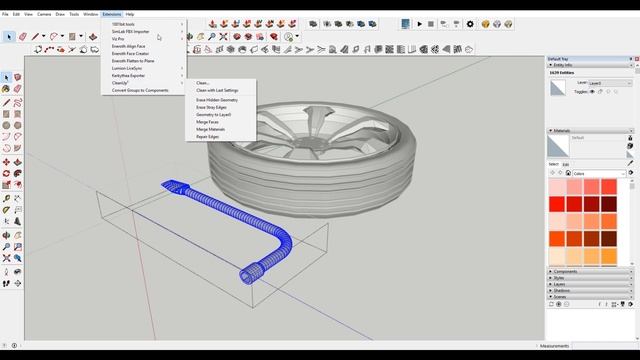Switch to the Edit tab in Materials
The image size is (640, 360).
coord(566,164)
